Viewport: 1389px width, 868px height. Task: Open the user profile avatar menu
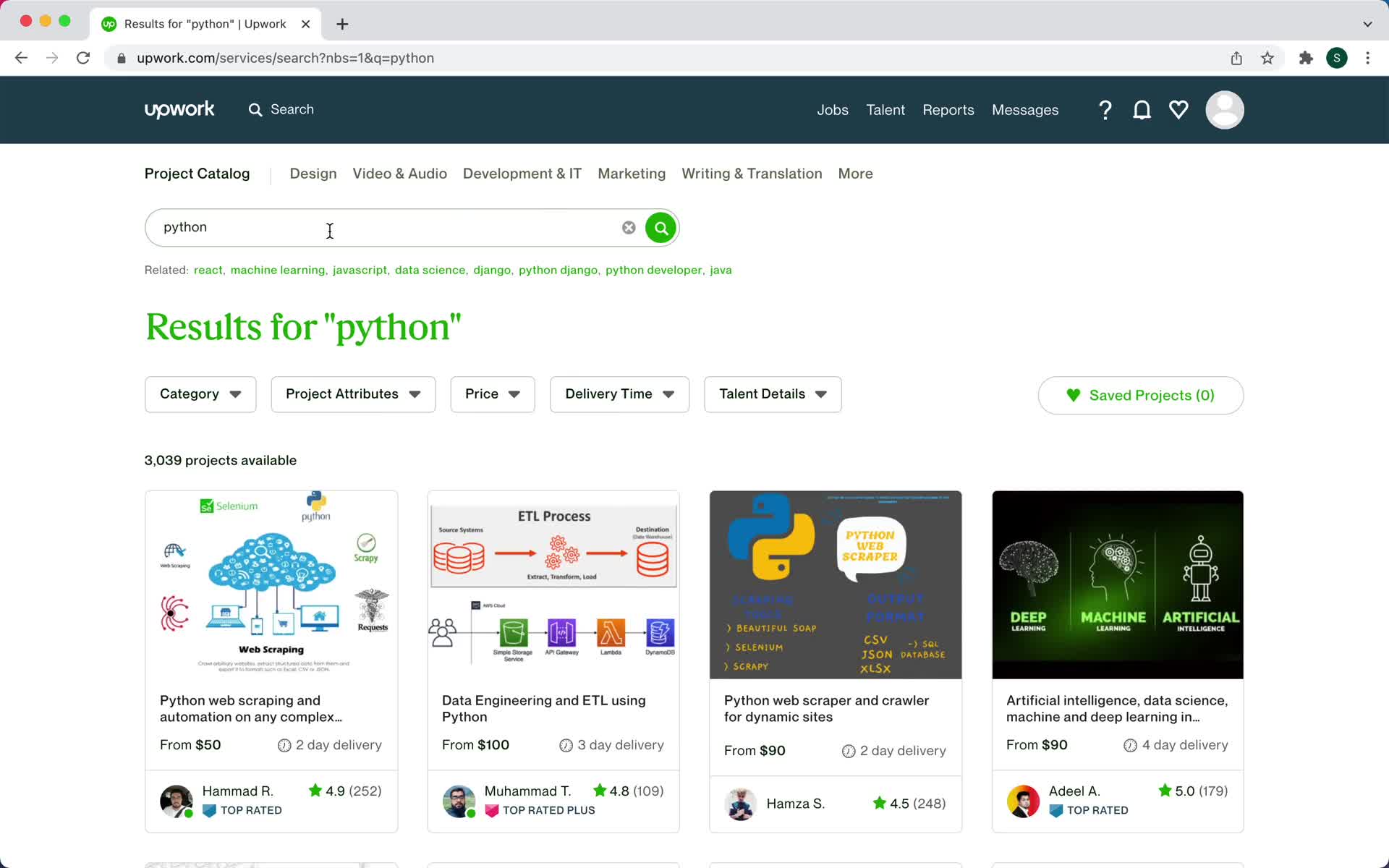click(1224, 110)
